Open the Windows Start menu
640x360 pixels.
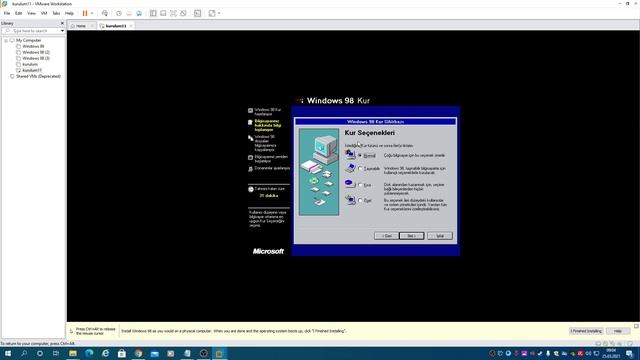pos(8,353)
